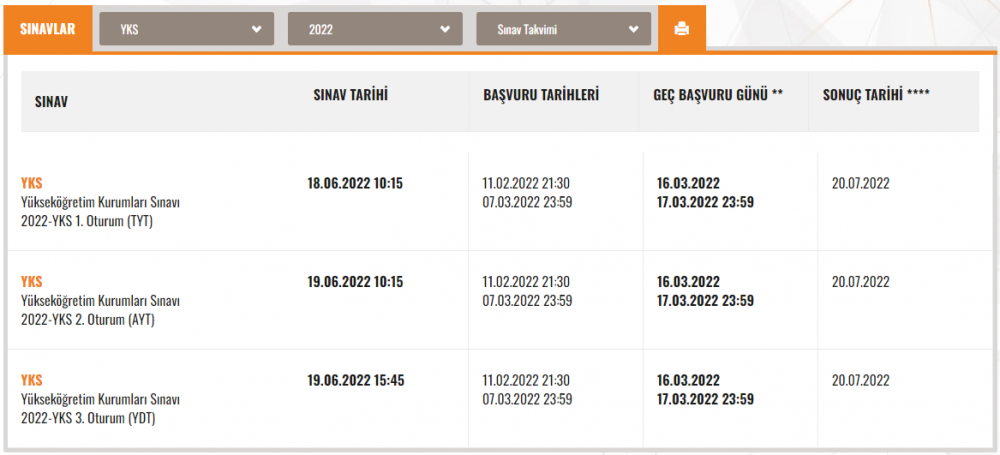Click the SONUÇ TARİHİ column header

coord(875,95)
